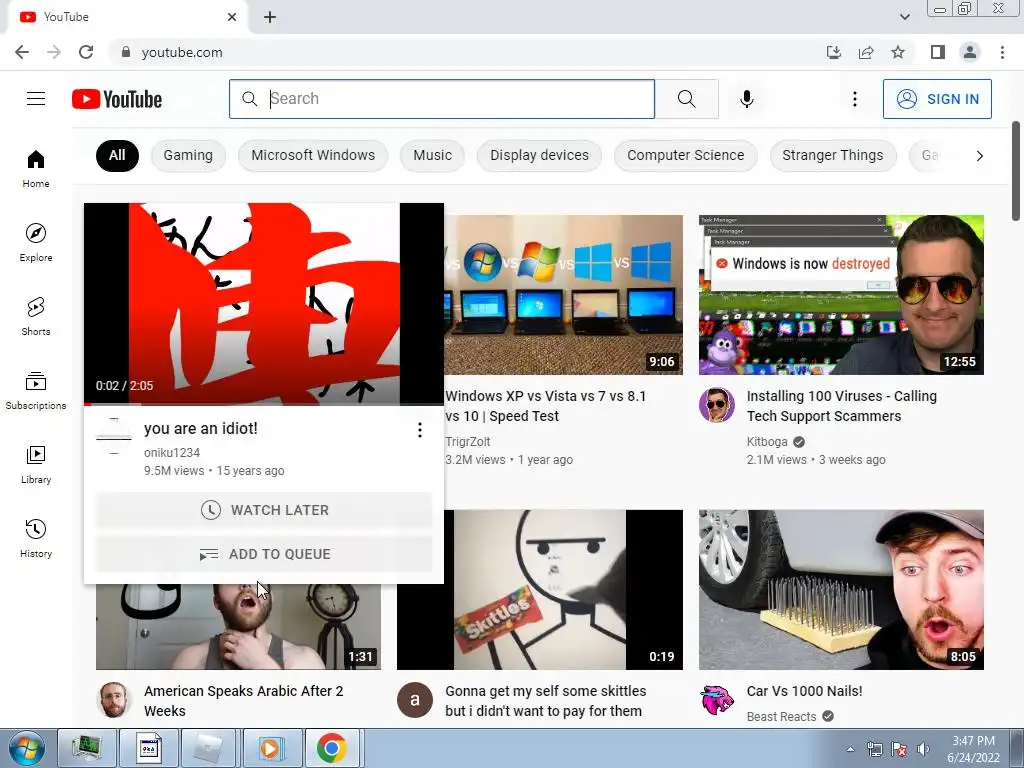Open the YouTube hamburger guide menu
Image resolution: width=1024 pixels, height=768 pixels.
[x=36, y=99]
